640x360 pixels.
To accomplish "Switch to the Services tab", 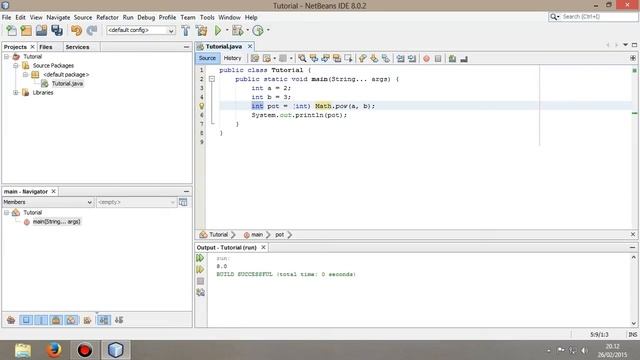I will (77, 47).
